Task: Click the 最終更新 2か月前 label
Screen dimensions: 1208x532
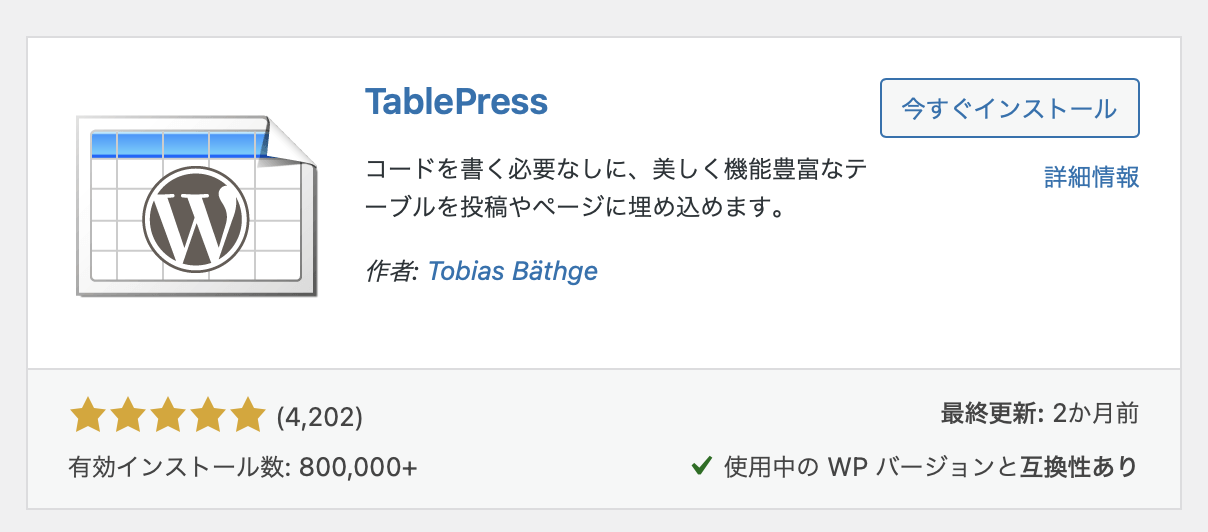Action: click(1040, 414)
